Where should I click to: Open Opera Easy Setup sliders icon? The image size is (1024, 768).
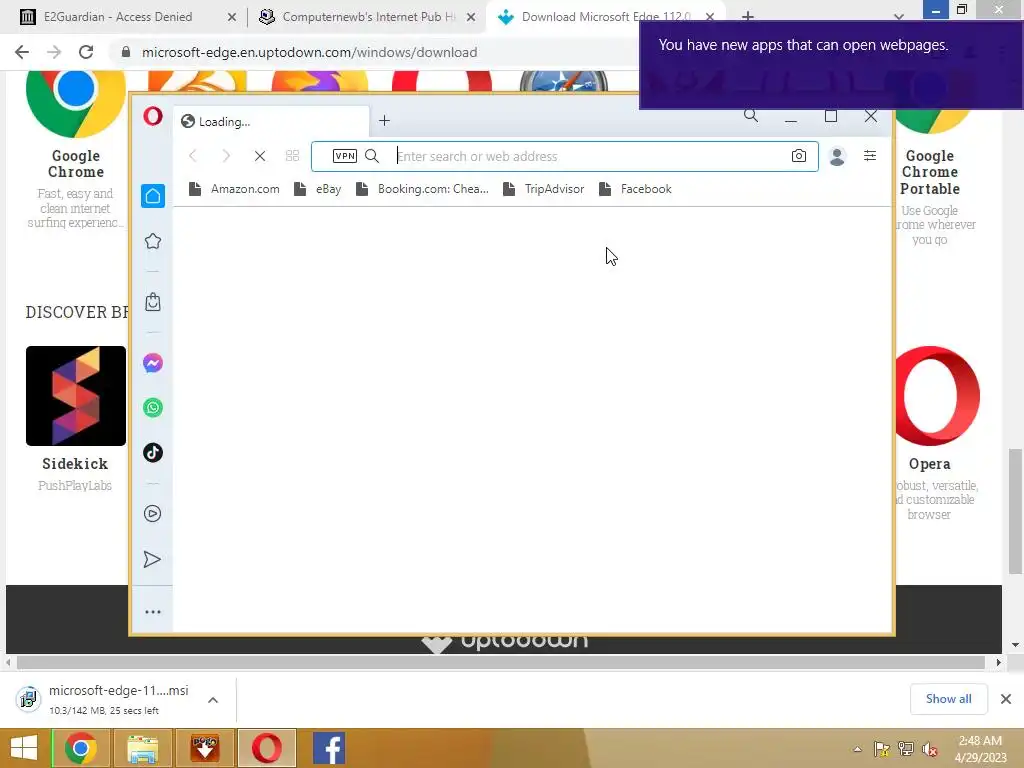coord(870,155)
